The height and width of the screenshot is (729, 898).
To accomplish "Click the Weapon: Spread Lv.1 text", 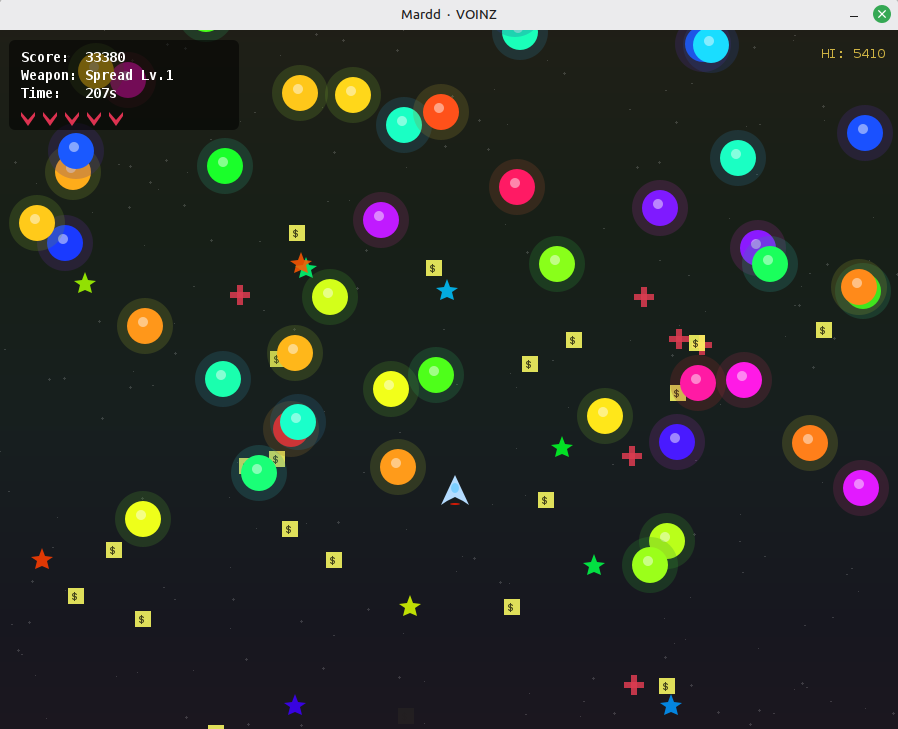I will point(97,75).
